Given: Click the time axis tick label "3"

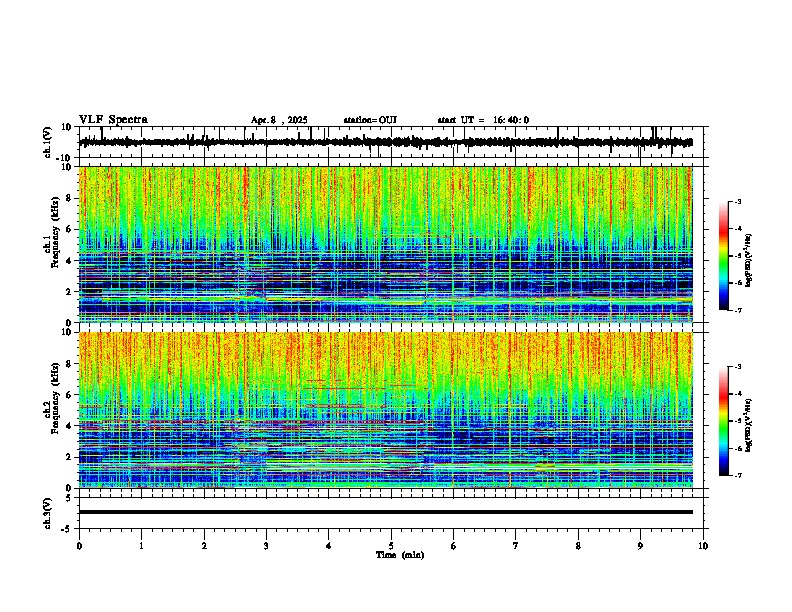Looking at the screenshot, I should coord(266,546).
